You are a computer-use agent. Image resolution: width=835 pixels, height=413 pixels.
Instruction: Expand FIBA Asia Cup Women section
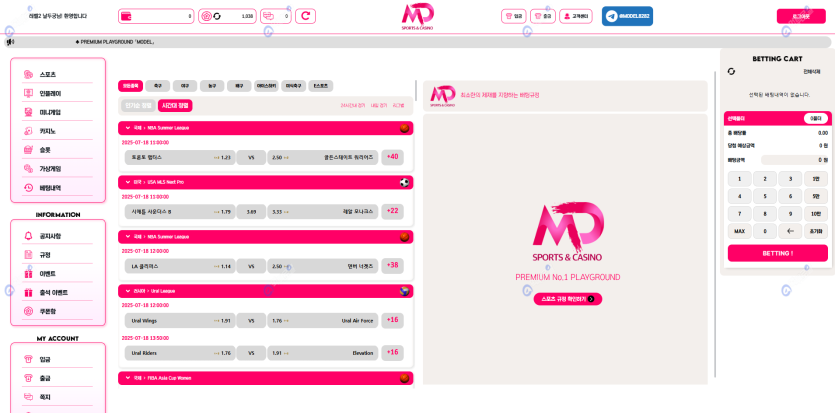(126, 378)
